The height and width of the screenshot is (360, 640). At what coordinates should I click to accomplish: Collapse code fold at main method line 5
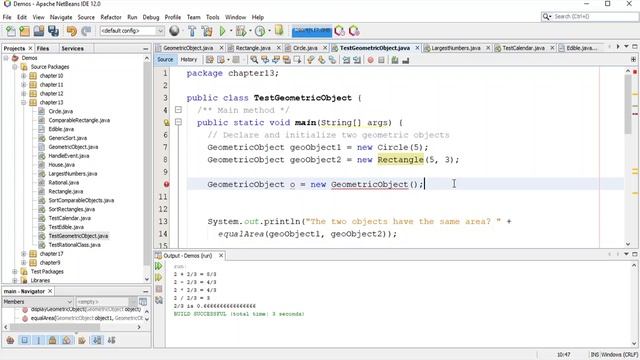[178, 122]
